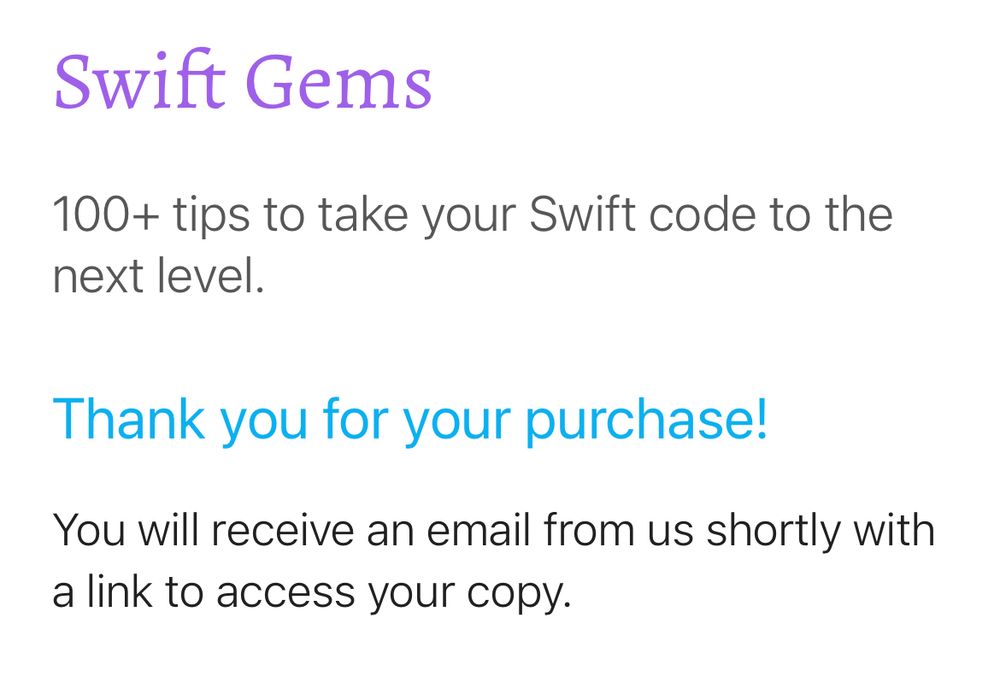This screenshot has width=1000, height=700.
Task: Open the Swift Gems title link
Action: [243, 81]
